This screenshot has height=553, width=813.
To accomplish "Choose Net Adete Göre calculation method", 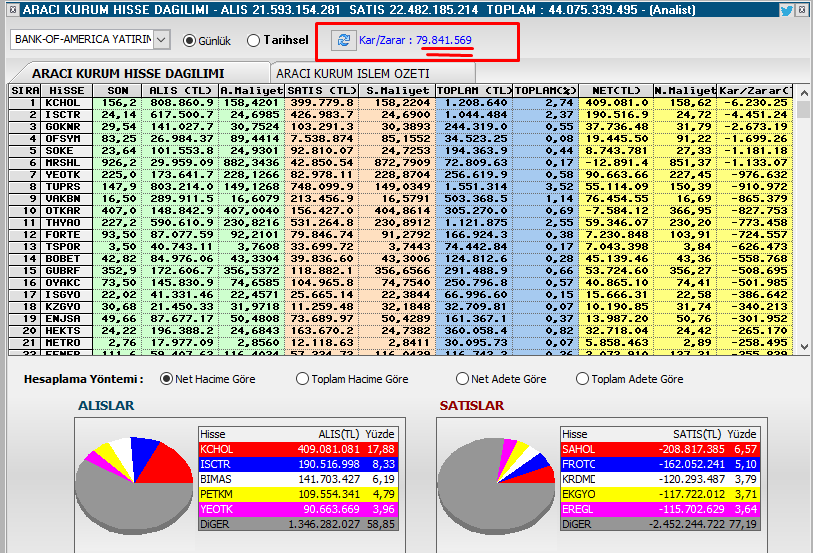I will (462, 379).
